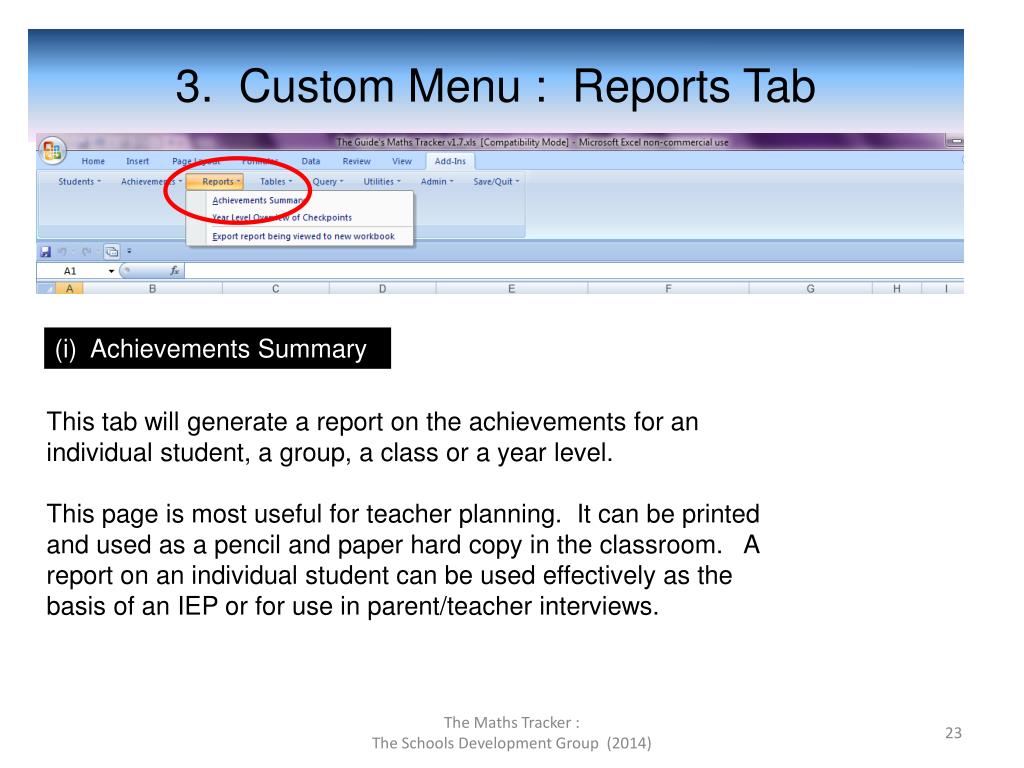Open the Students dropdown menu

coord(79,182)
